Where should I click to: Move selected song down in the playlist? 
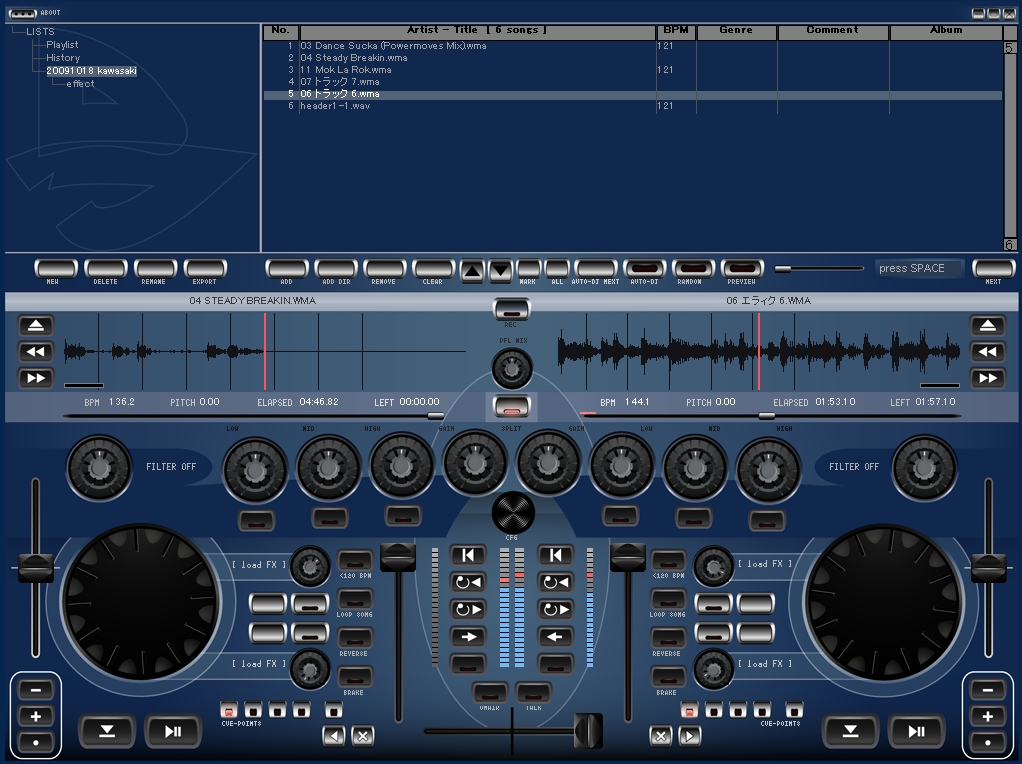(x=501, y=271)
